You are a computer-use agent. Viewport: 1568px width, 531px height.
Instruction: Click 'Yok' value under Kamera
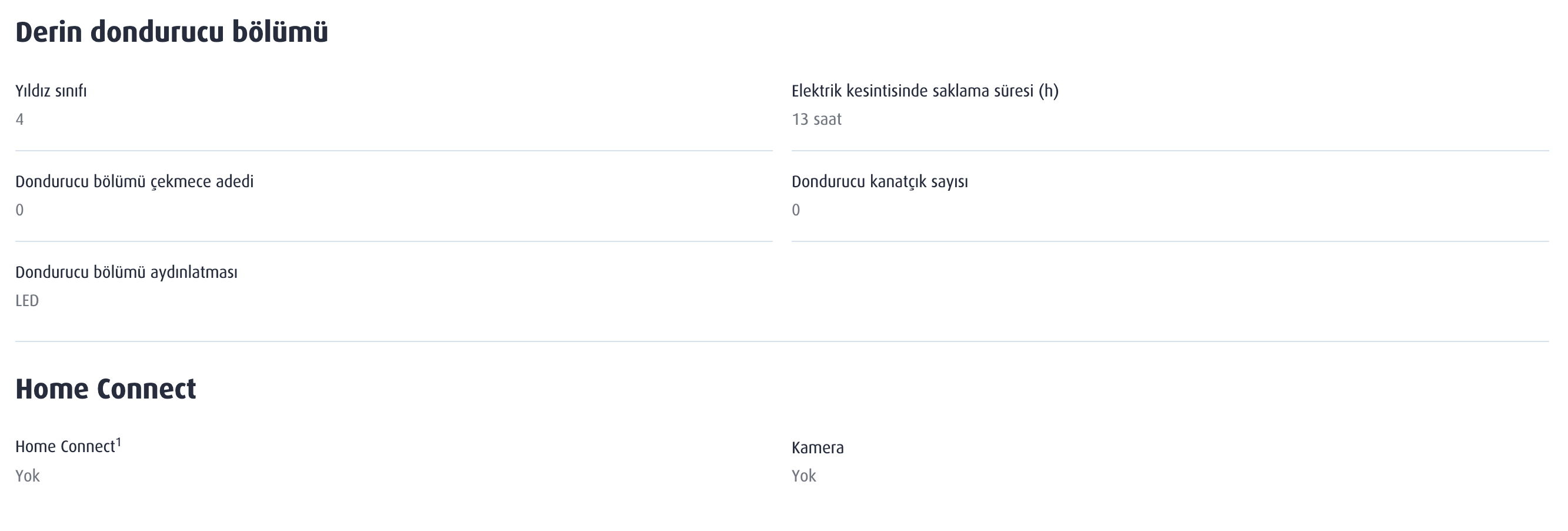(x=803, y=476)
